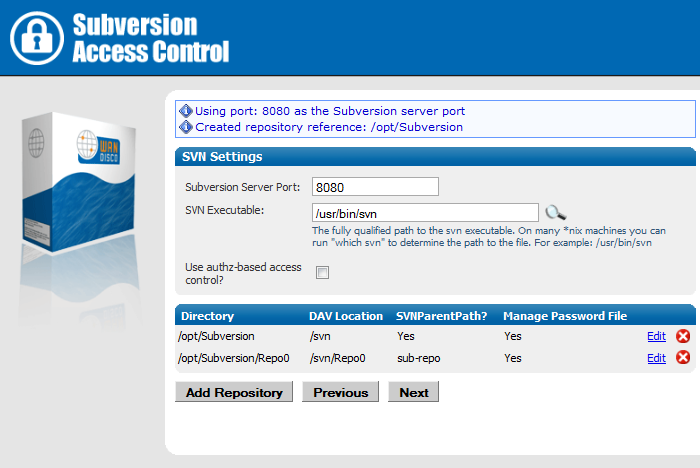Viewport: 700px width, 468px height.
Task: Click 'Yes' SVNParentPath value for /opt/Subversion
Action: (x=406, y=336)
